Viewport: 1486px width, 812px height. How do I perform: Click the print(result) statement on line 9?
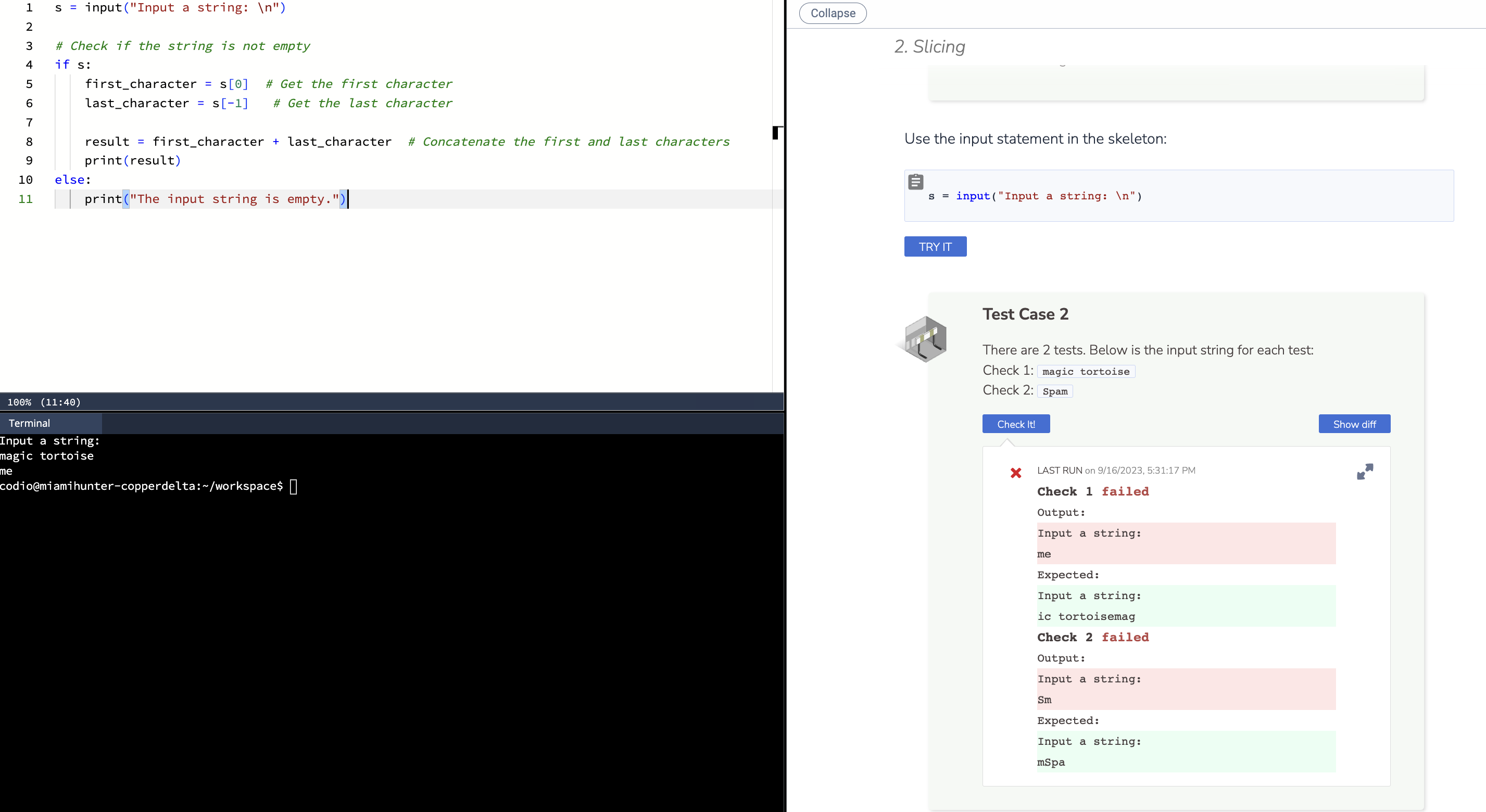(132, 160)
